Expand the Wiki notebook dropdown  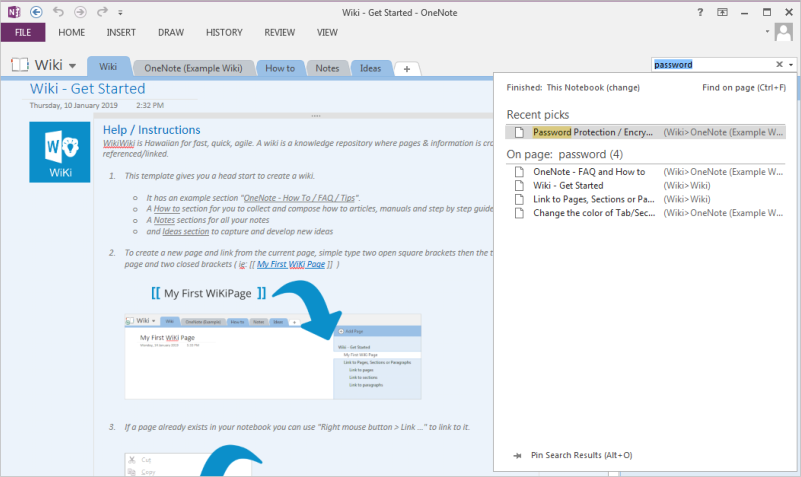(x=73, y=66)
